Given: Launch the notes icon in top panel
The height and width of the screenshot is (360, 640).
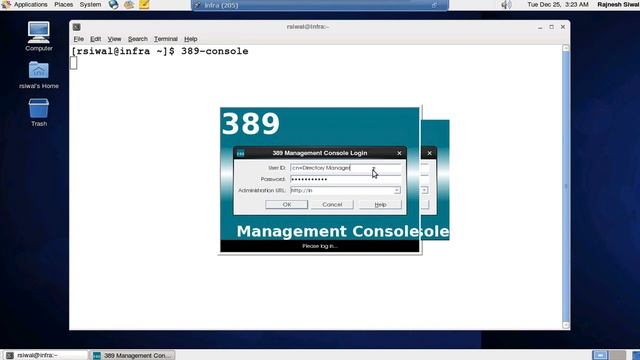Looking at the screenshot, I should (144, 4).
